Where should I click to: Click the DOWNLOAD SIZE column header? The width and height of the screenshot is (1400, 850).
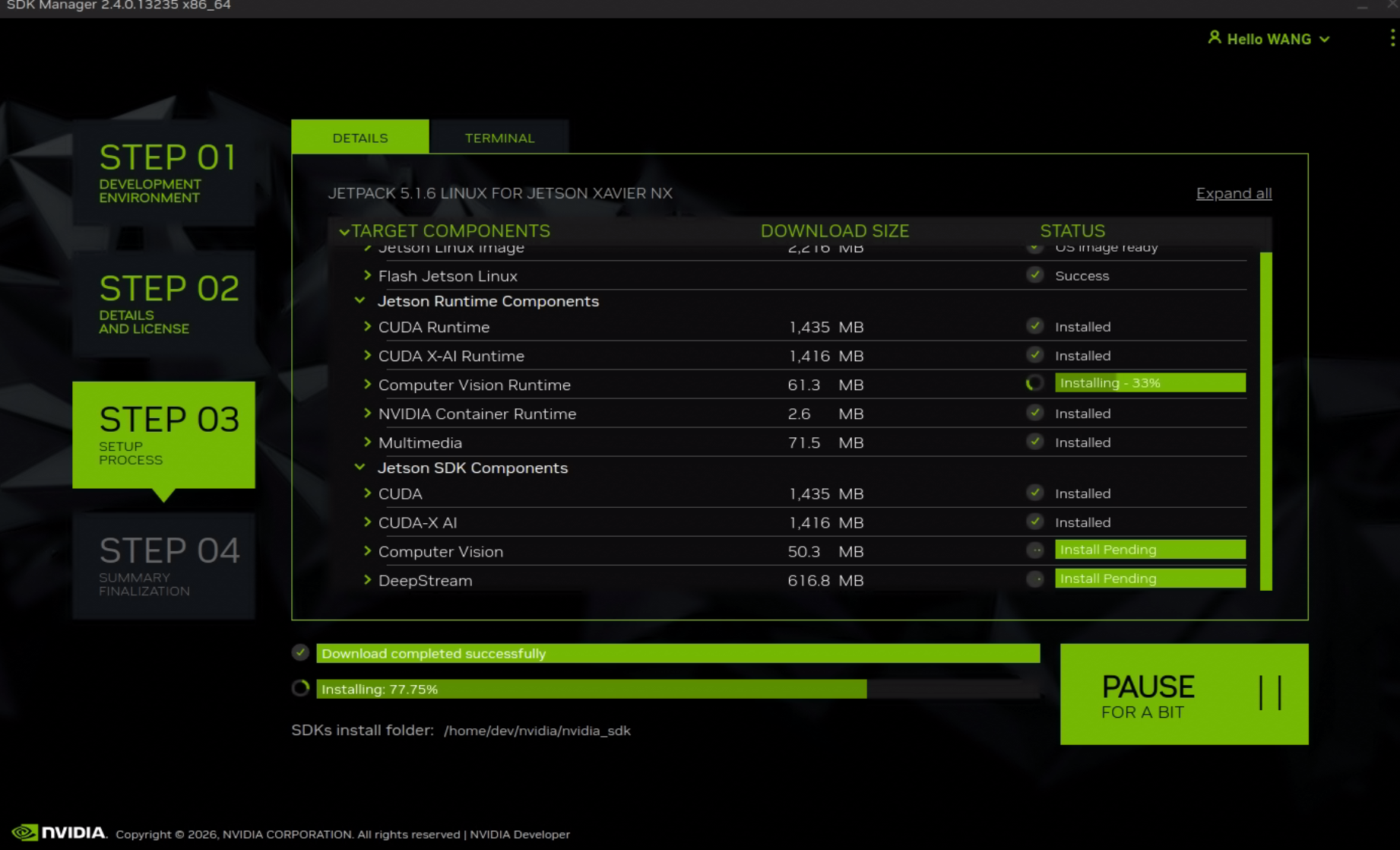point(835,230)
